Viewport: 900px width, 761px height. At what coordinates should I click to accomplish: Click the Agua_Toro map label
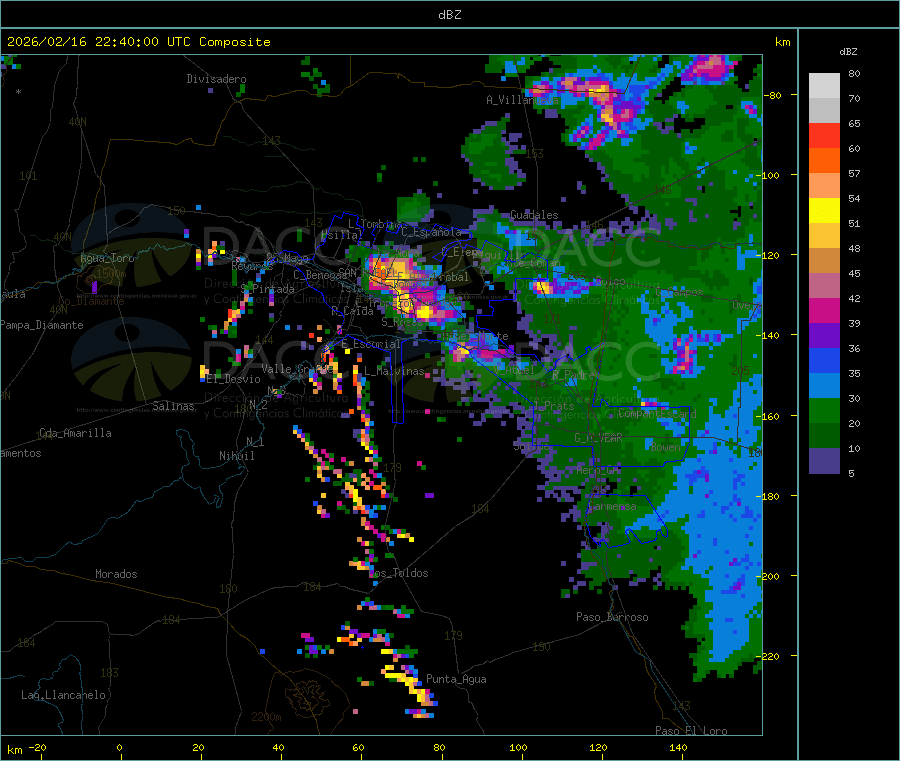[107, 258]
